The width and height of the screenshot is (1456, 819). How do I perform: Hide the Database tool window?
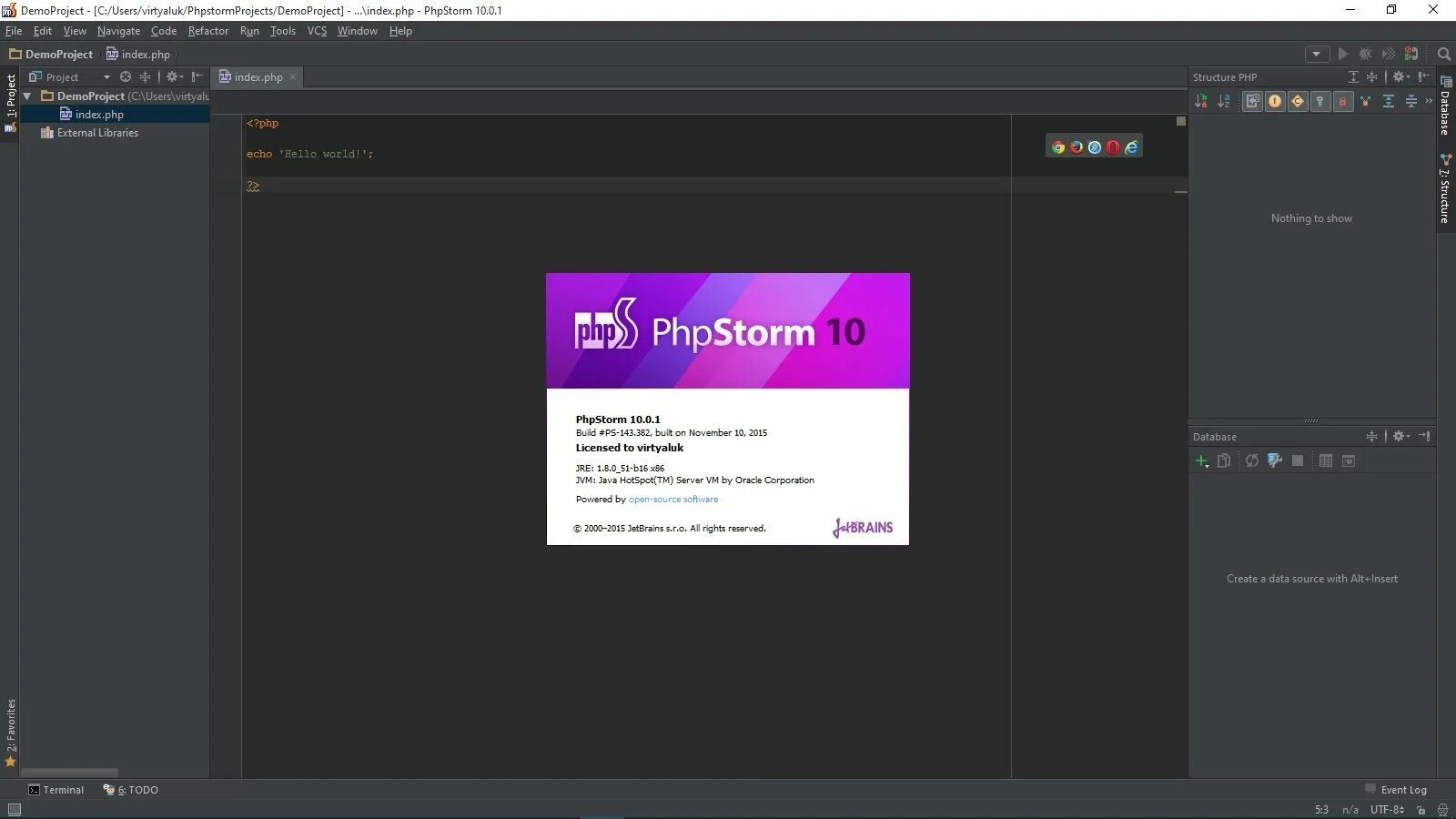click(x=1424, y=437)
